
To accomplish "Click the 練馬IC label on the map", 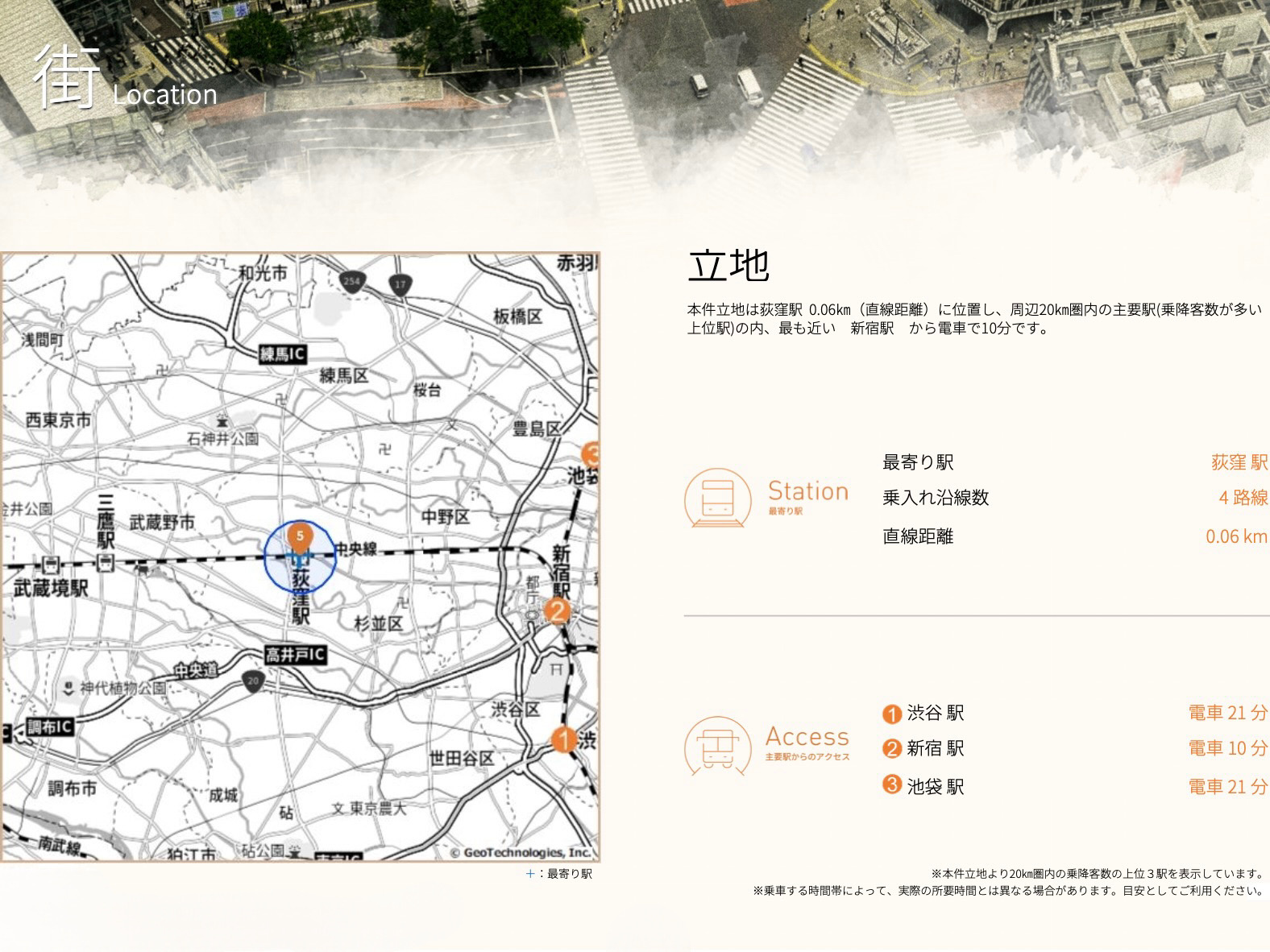I will [283, 354].
